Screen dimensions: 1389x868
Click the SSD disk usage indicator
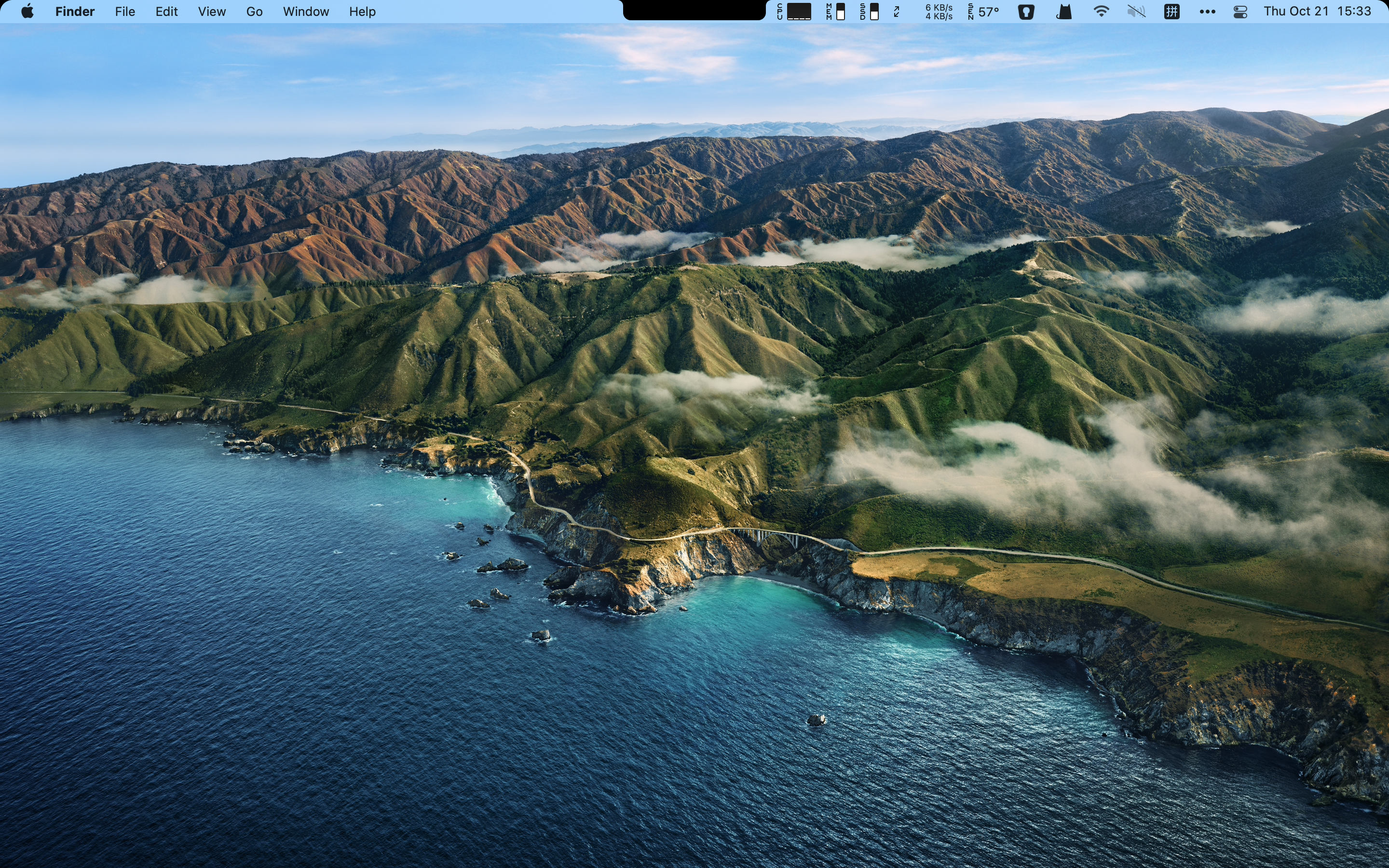point(870,12)
